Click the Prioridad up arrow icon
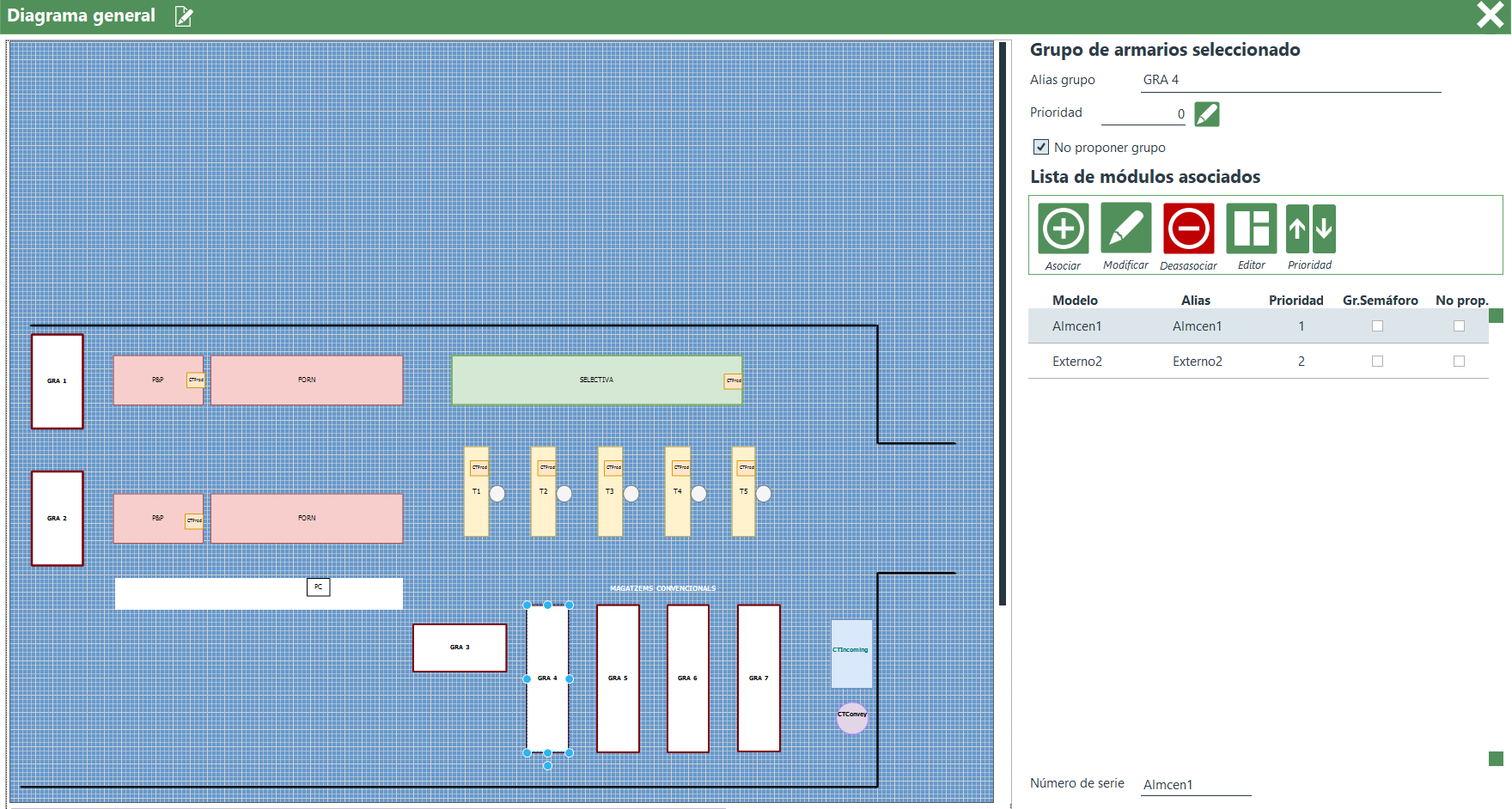 pyautogui.click(x=1297, y=228)
